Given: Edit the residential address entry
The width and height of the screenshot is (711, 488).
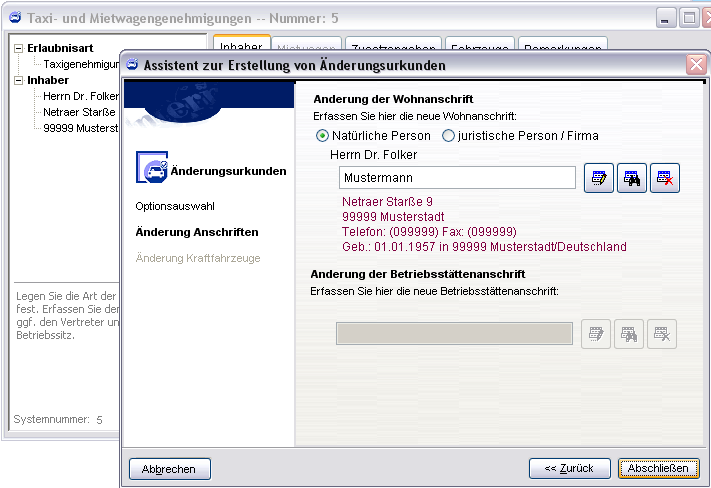Looking at the screenshot, I should click(599, 178).
